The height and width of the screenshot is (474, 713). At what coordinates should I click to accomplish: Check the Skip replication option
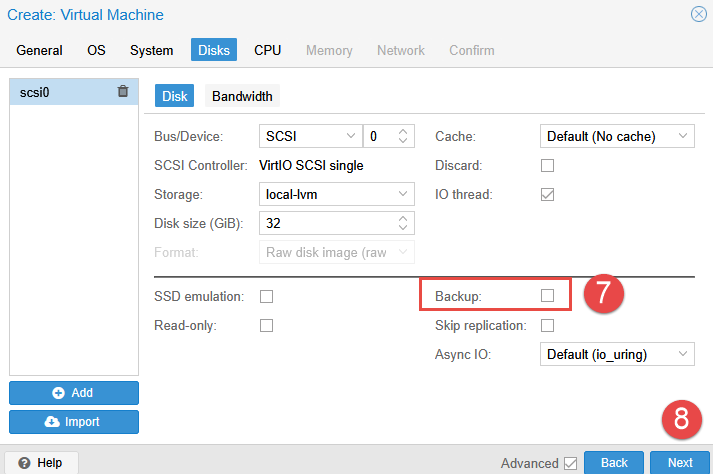(x=547, y=325)
